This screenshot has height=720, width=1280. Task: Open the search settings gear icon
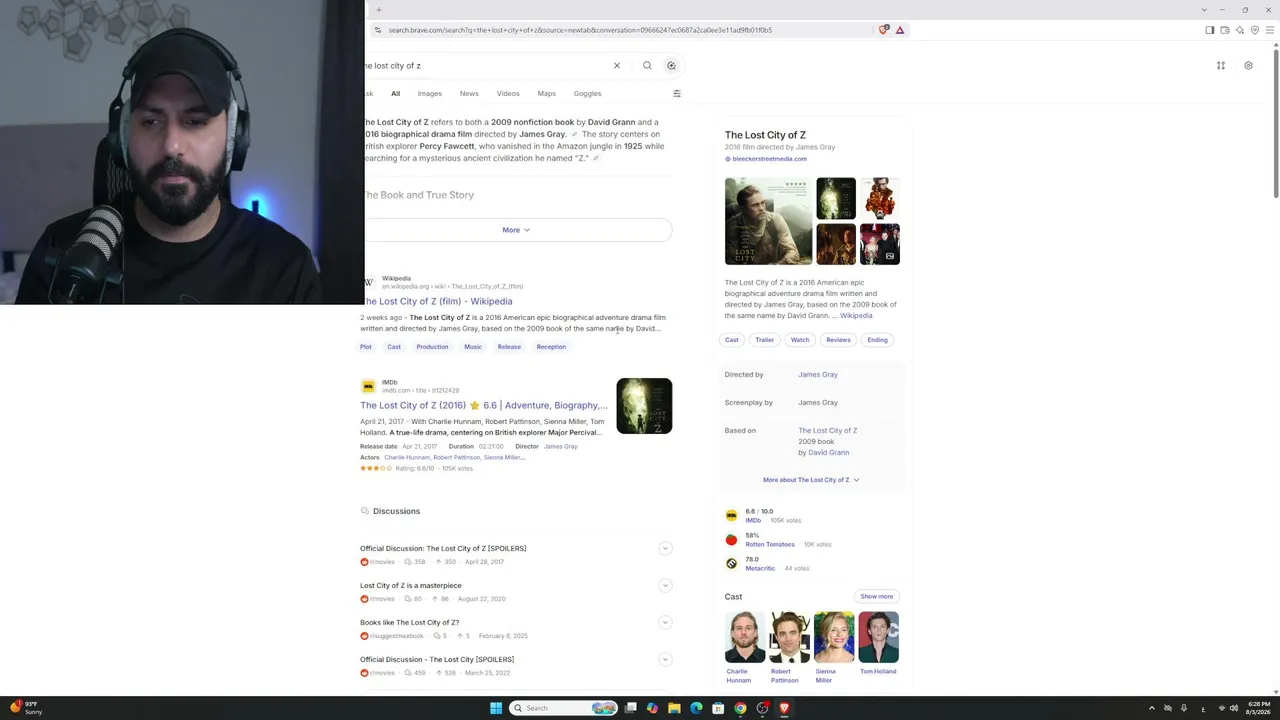tap(1248, 66)
